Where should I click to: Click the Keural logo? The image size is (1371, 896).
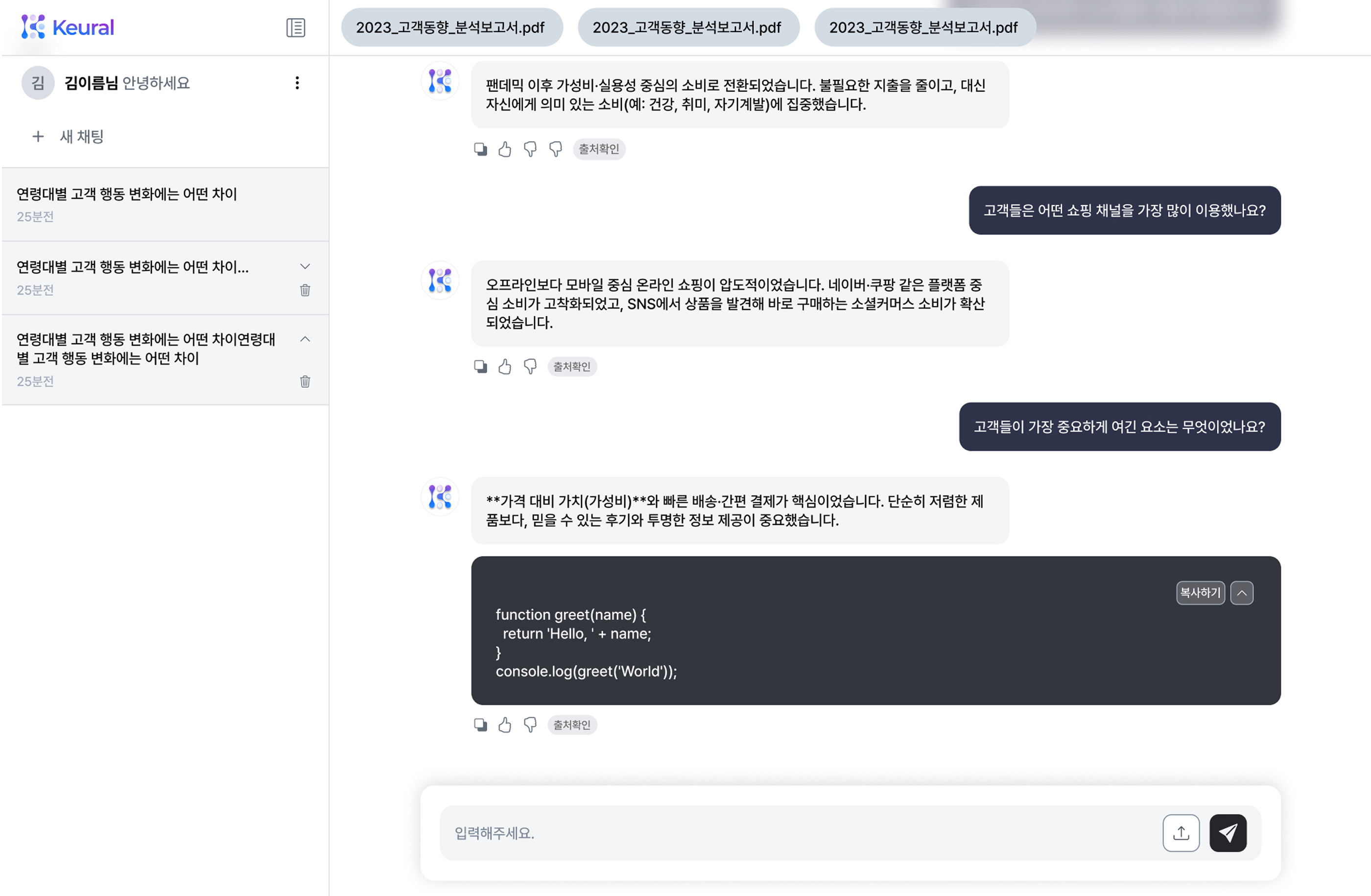(68, 27)
